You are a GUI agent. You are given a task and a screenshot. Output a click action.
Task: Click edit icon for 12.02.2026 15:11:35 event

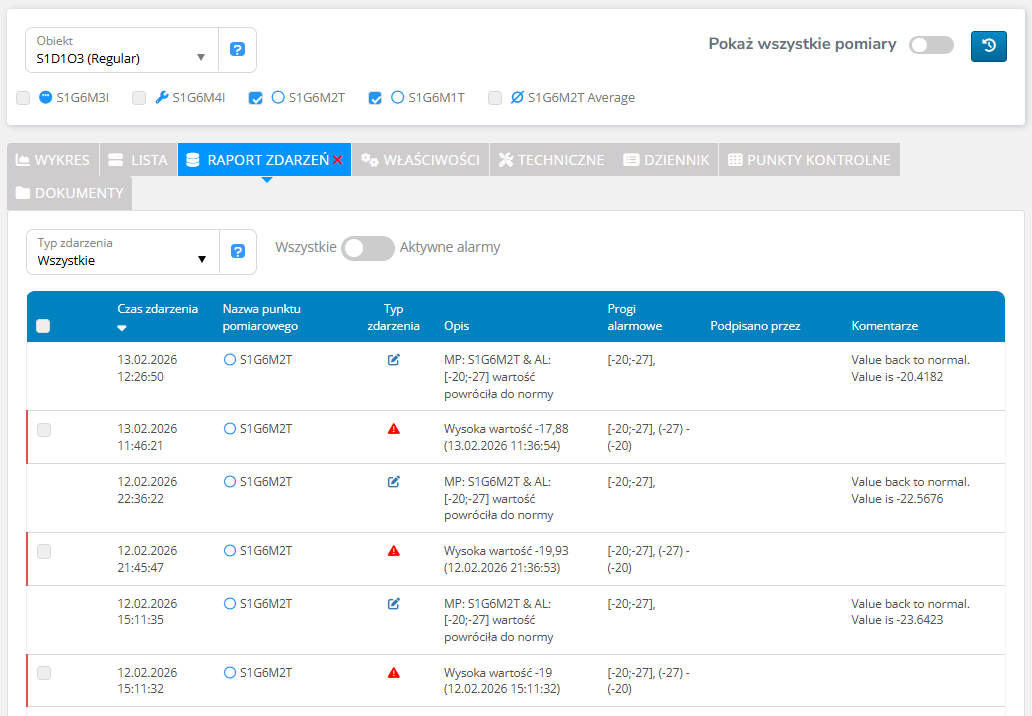pos(393,604)
